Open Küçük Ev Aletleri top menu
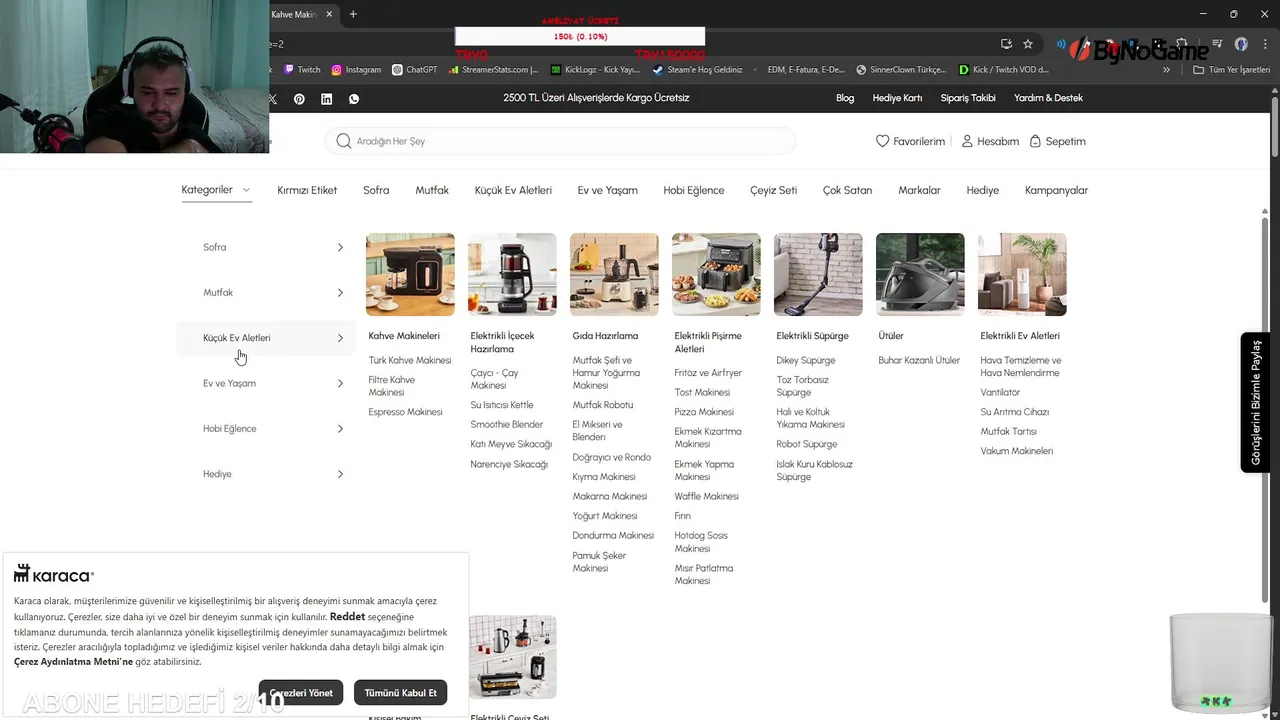 coord(513,190)
